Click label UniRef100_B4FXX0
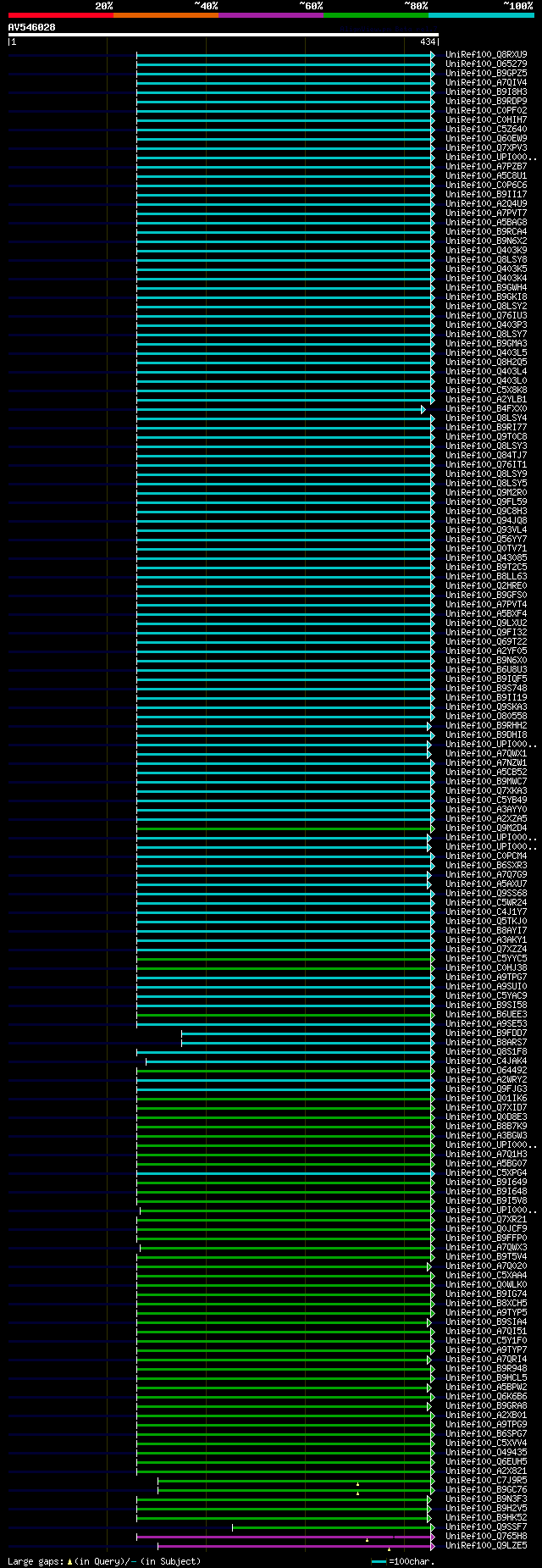The image size is (542, 1568). tap(486, 408)
